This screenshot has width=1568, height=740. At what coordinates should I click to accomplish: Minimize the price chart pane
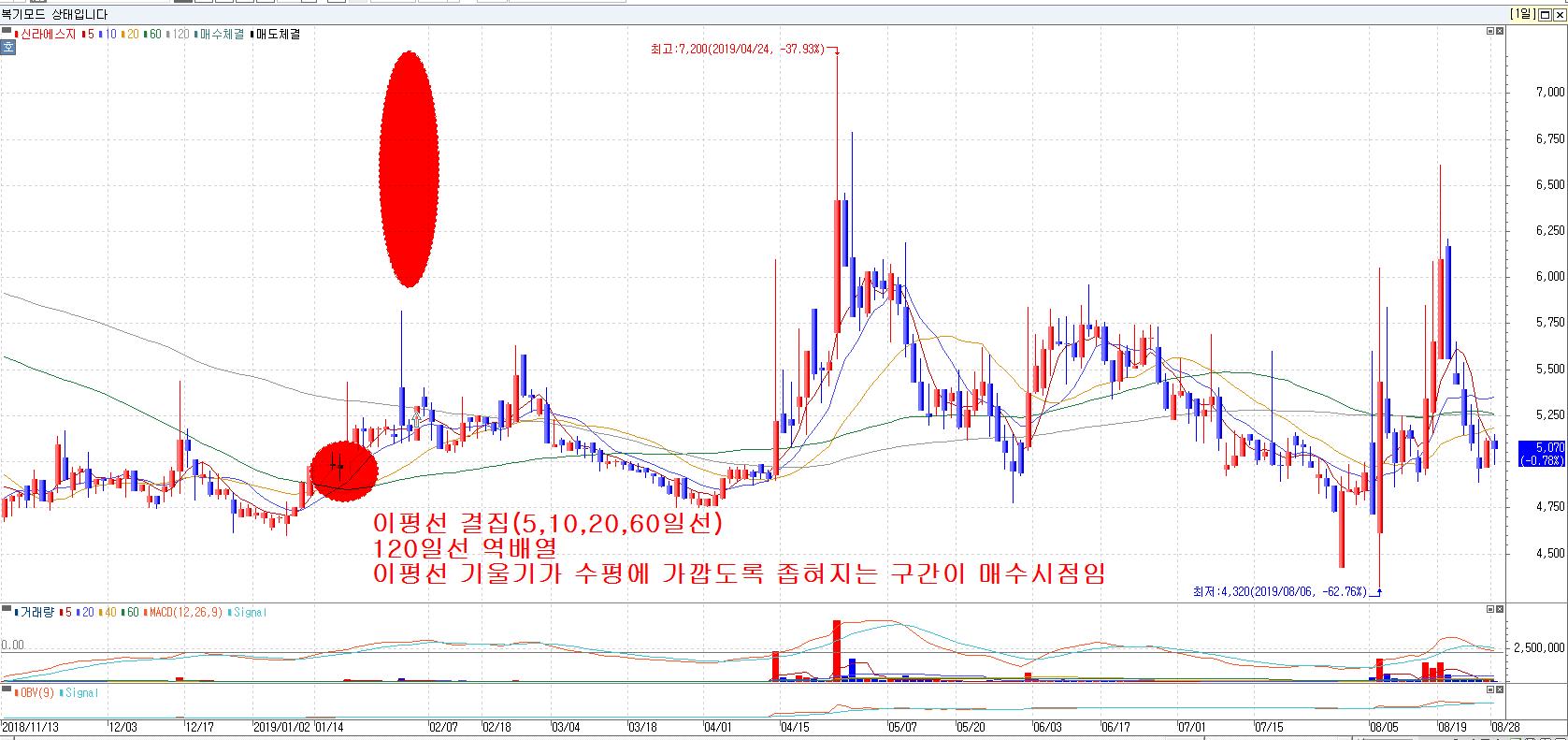tap(1489, 31)
